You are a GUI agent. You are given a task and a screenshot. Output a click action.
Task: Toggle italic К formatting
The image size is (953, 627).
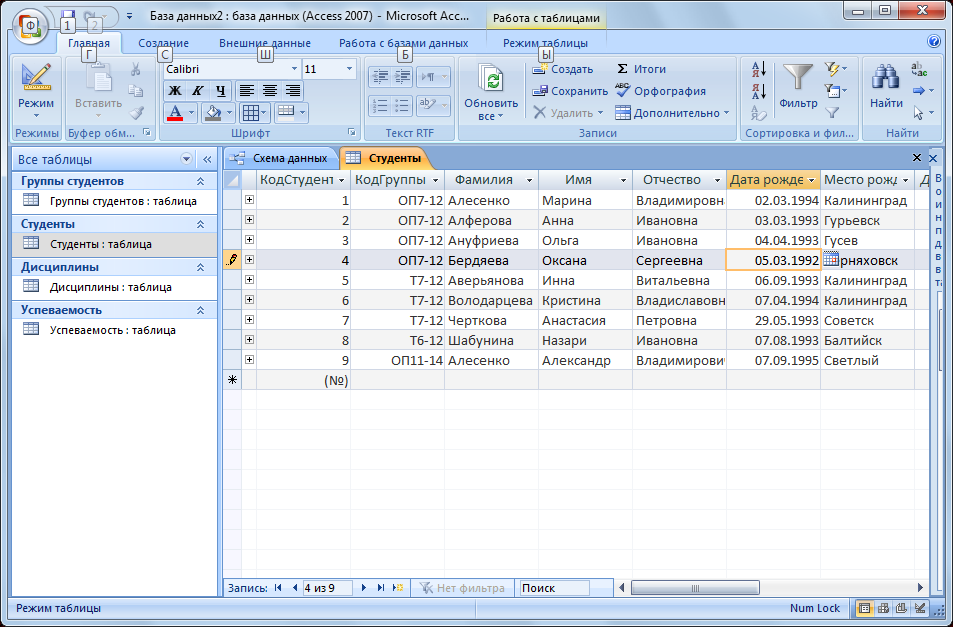tap(198, 91)
